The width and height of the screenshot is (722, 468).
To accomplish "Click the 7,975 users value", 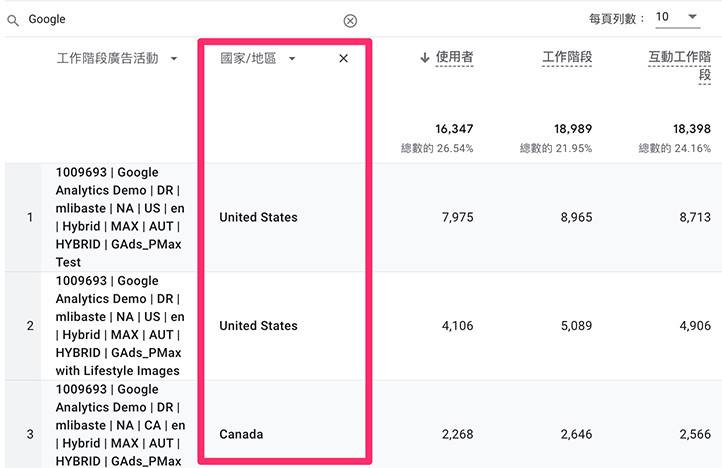I will [x=455, y=217].
